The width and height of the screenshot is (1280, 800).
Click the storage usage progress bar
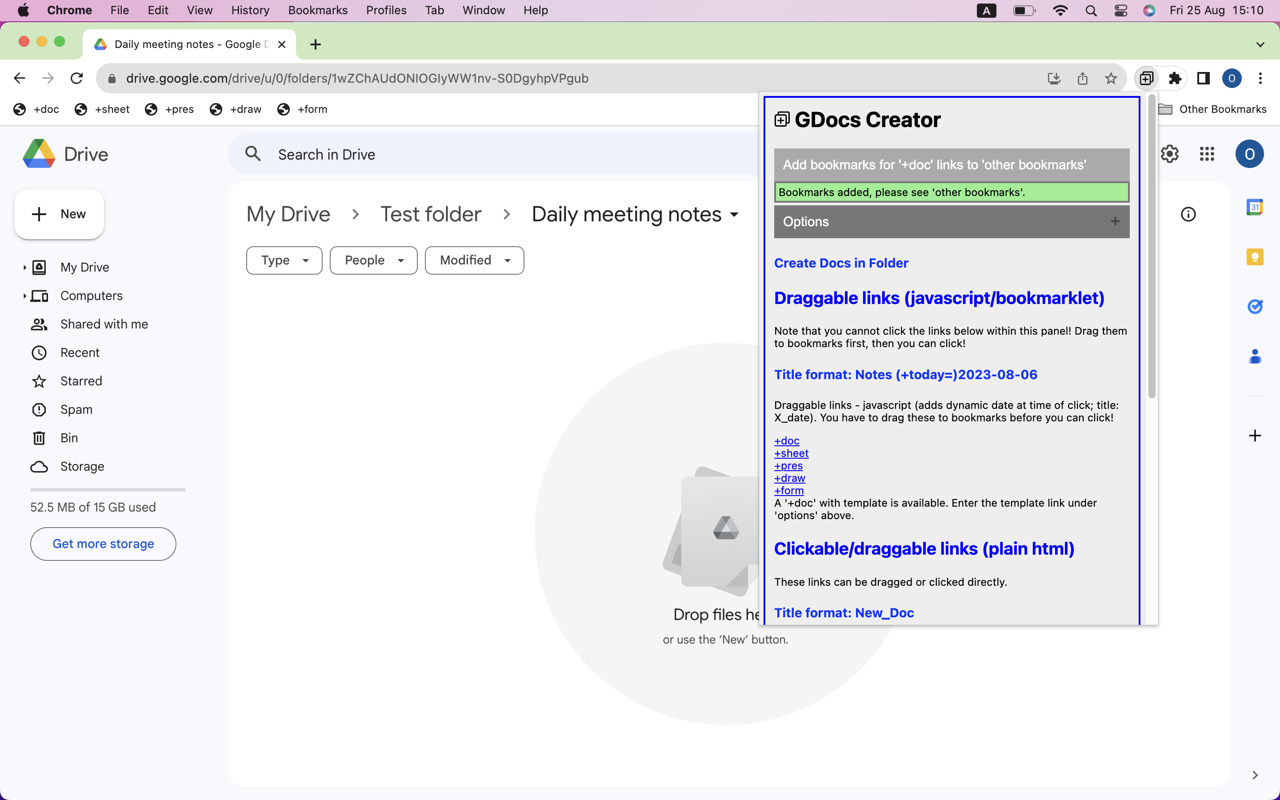click(107, 489)
